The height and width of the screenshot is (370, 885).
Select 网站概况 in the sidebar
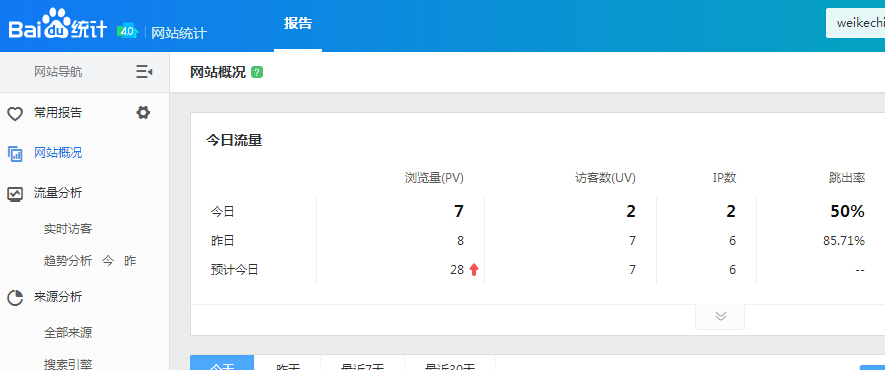(58, 153)
